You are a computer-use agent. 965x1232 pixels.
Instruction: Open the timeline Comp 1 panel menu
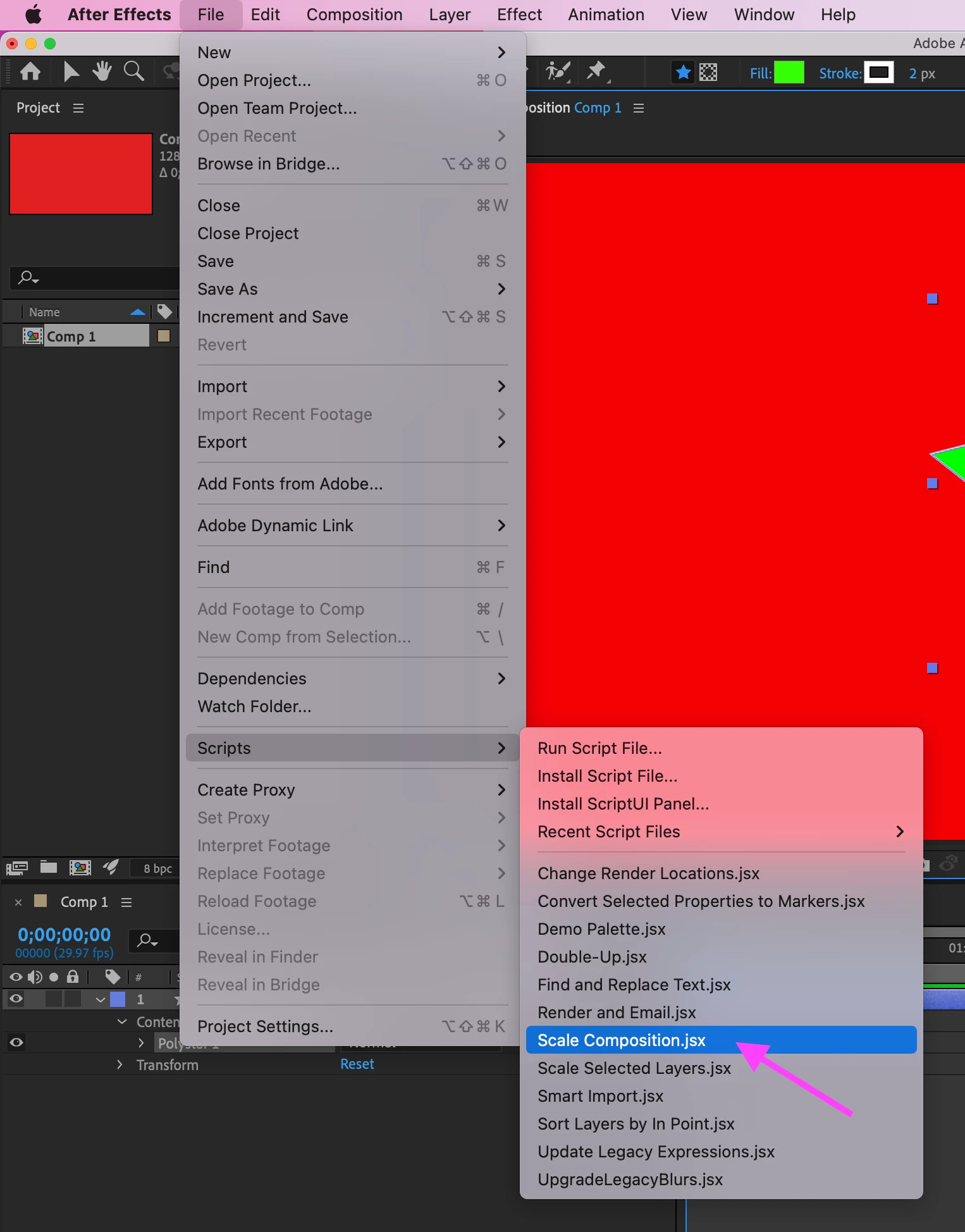(126, 902)
